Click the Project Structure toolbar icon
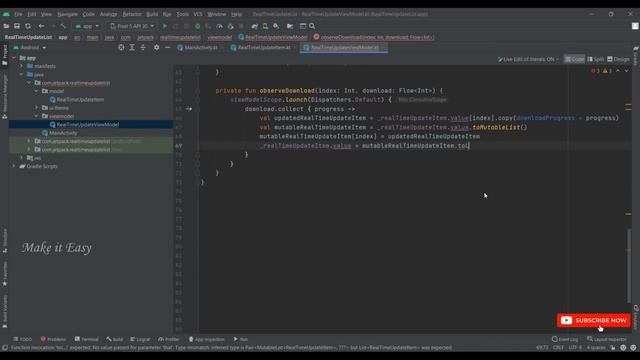Image resolution: width=640 pixels, height=360 pixels. (290, 26)
